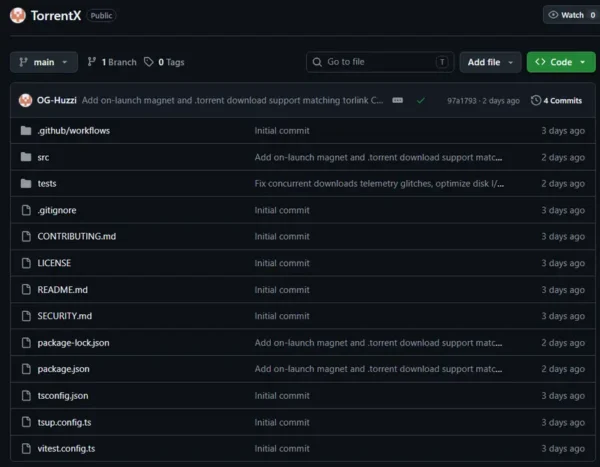Open the tests folder icon
600x467 pixels.
tap(26, 183)
